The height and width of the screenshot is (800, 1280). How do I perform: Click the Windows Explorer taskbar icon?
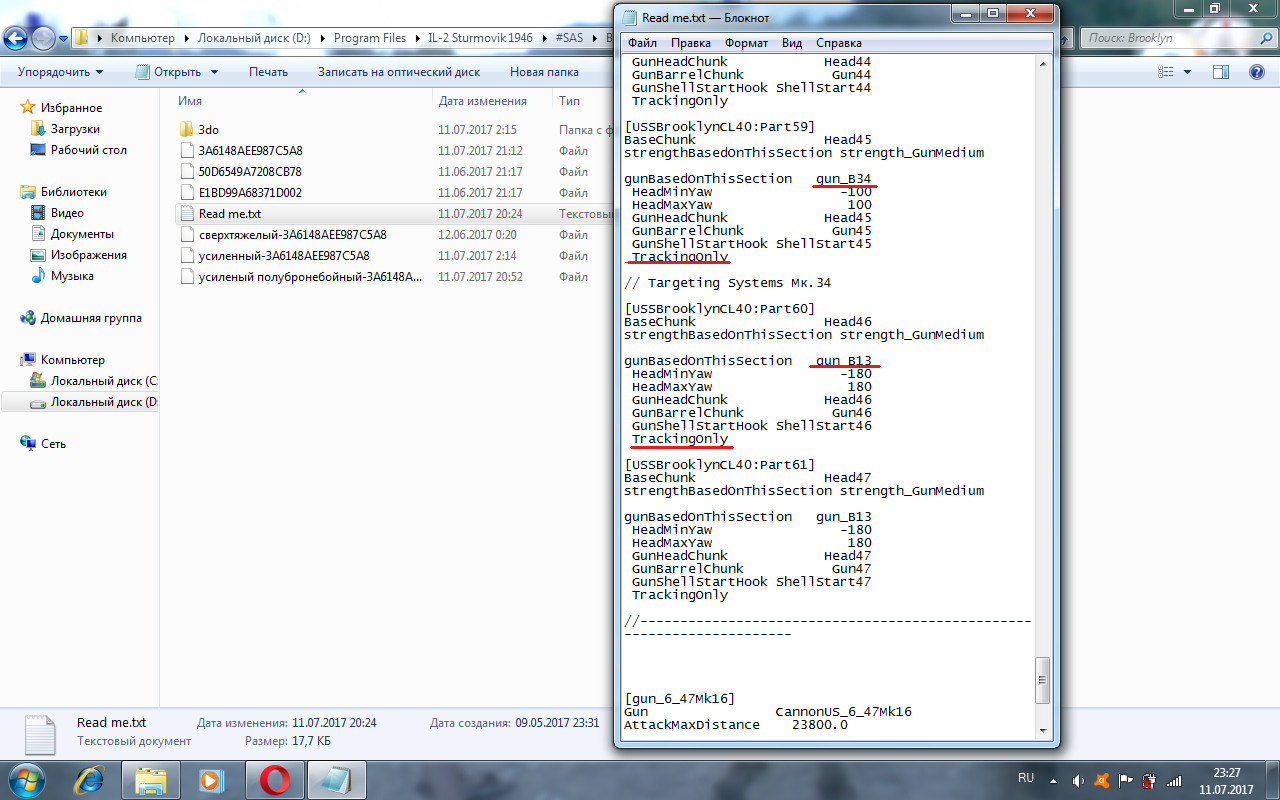tap(151, 780)
